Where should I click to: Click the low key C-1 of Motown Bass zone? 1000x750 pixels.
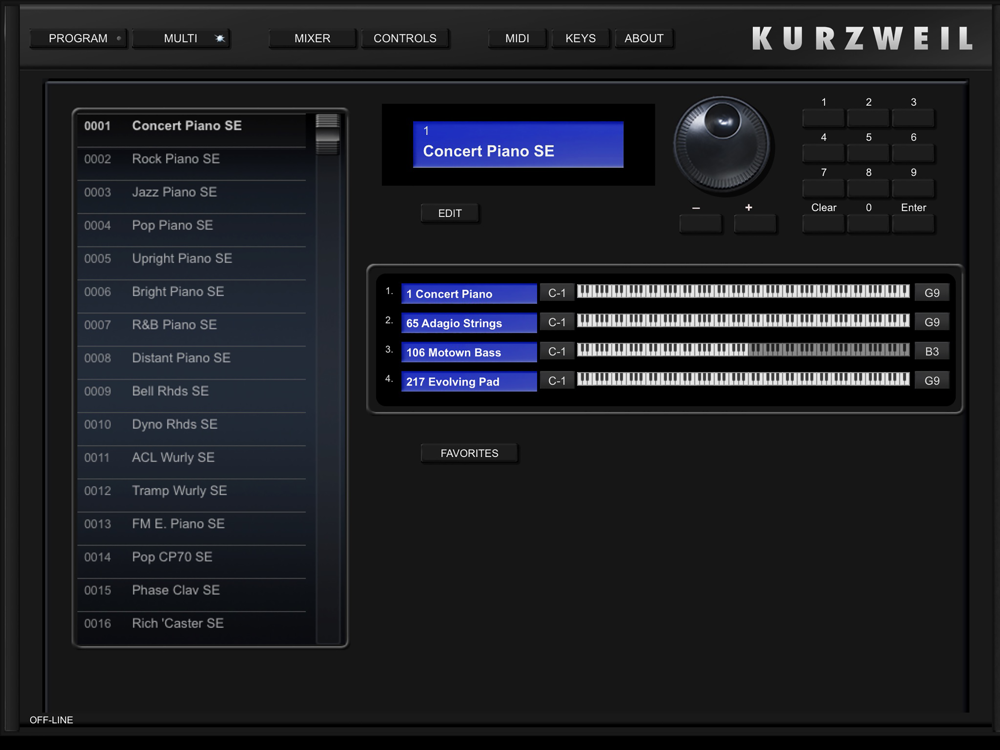[x=557, y=351]
